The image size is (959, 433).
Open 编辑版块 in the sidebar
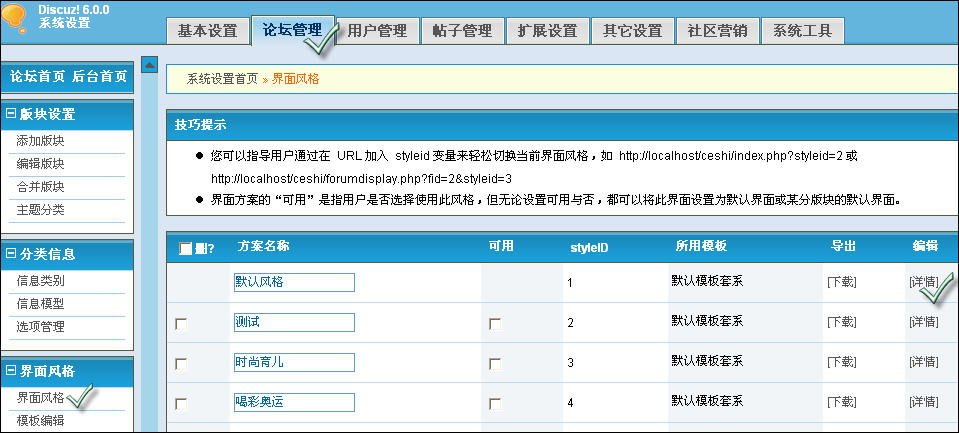click(40, 164)
